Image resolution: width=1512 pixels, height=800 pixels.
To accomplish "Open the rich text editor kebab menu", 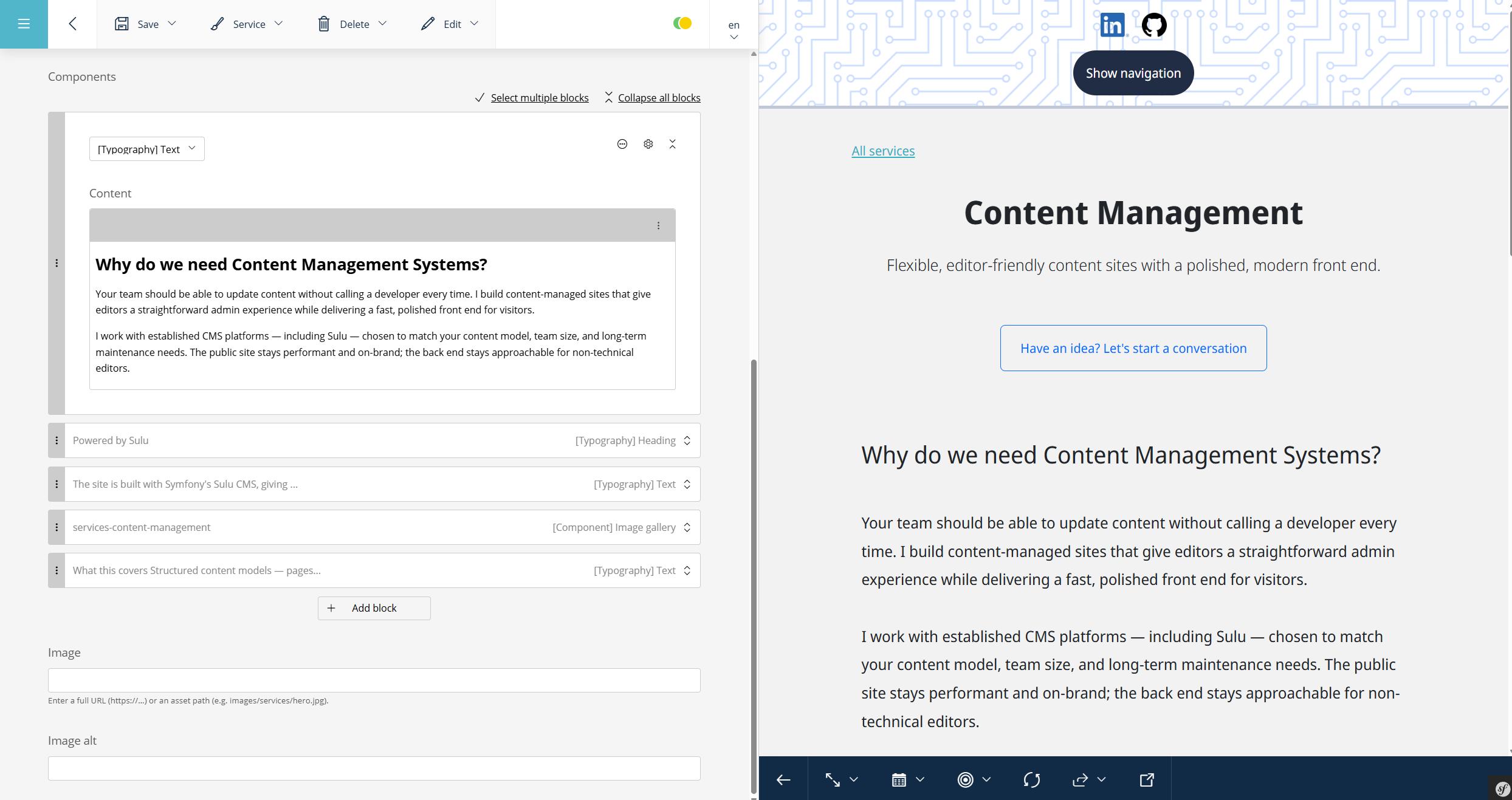I will pos(658,225).
